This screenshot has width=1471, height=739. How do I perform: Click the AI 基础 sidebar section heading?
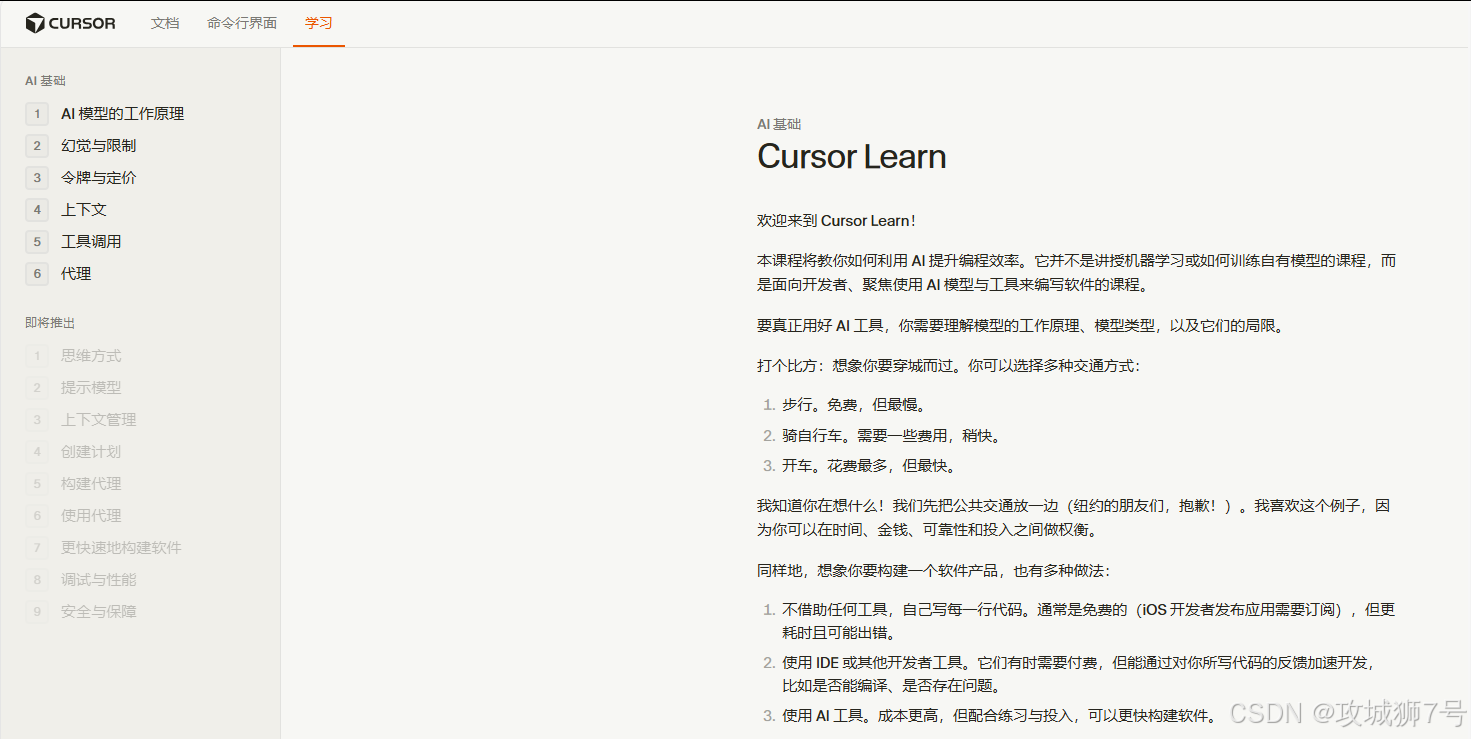45,81
